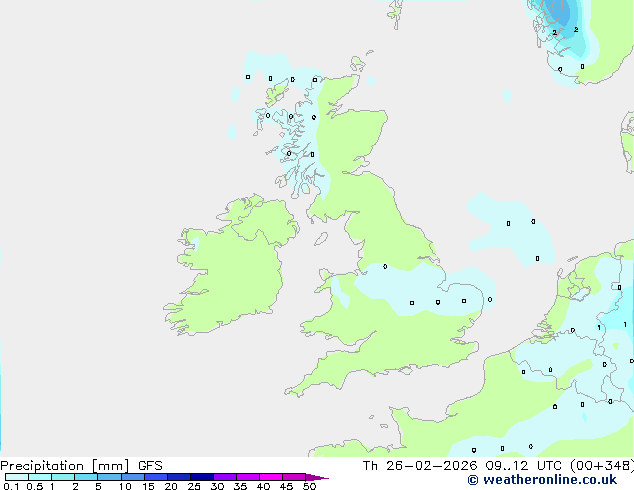This screenshot has height=490, width=634.
Task: Select the 15–20 mm legend swatch
Action: click(x=156, y=477)
